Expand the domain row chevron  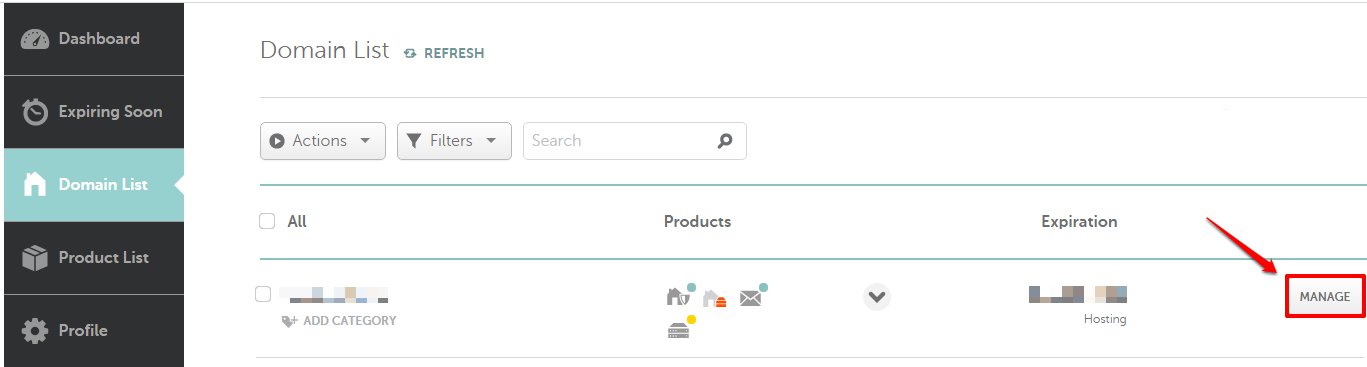(877, 297)
